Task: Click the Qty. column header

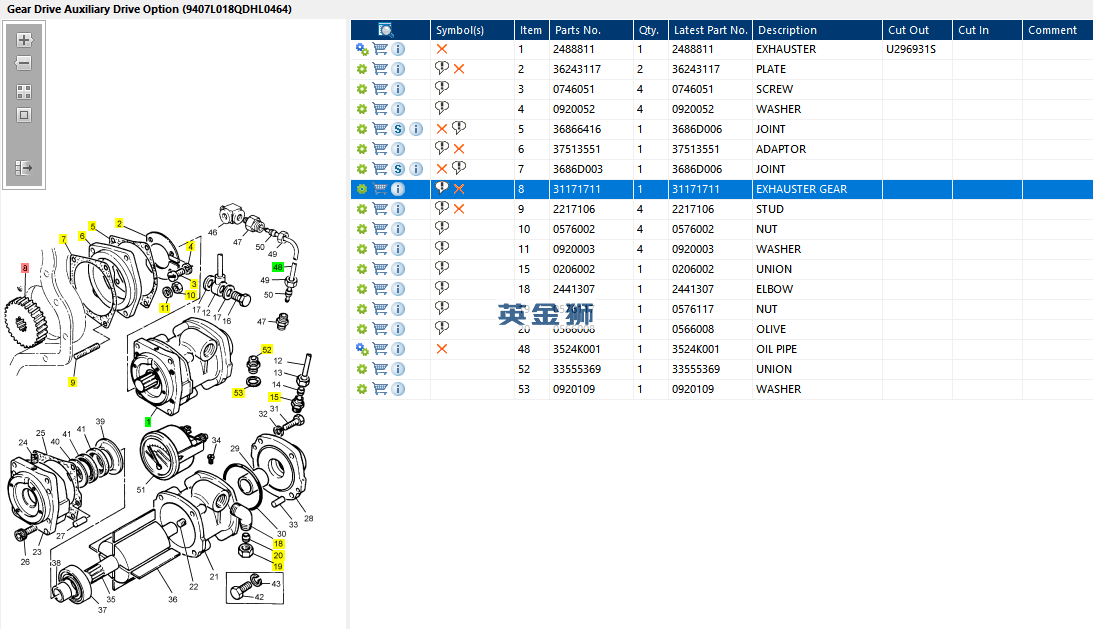Action: (649, 30)
